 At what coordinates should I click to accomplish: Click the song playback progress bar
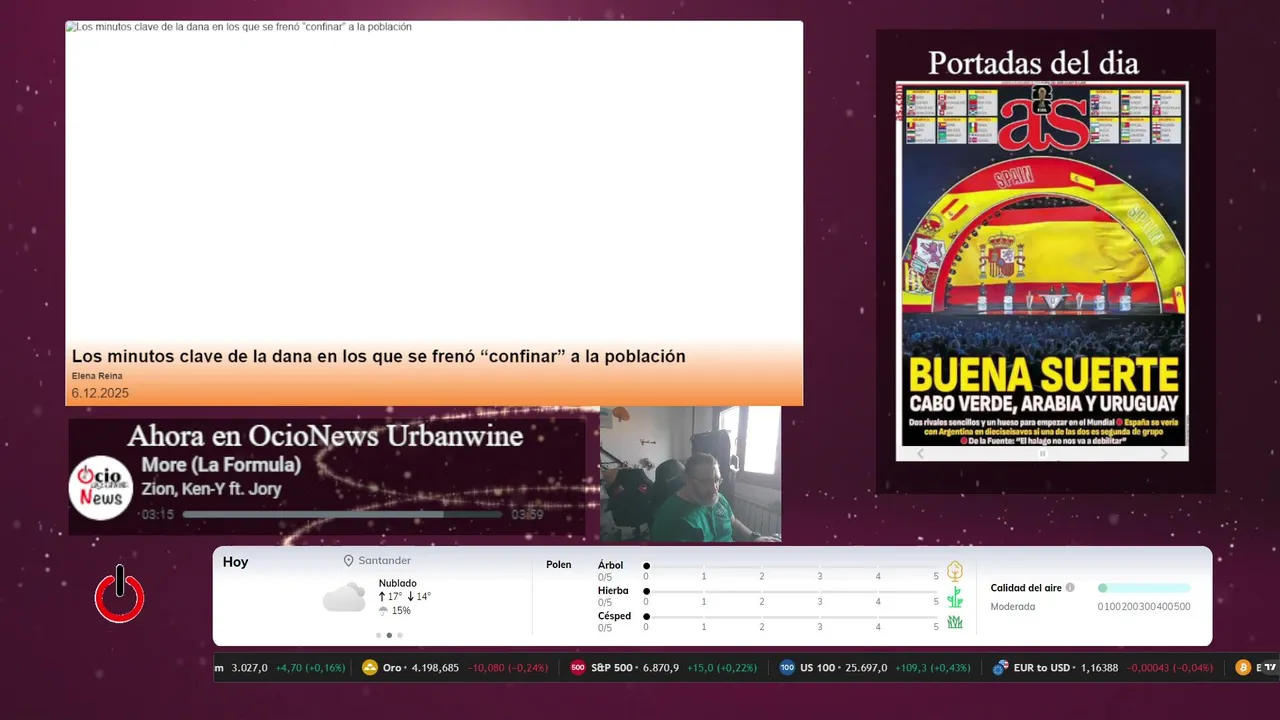click(342, 515)
